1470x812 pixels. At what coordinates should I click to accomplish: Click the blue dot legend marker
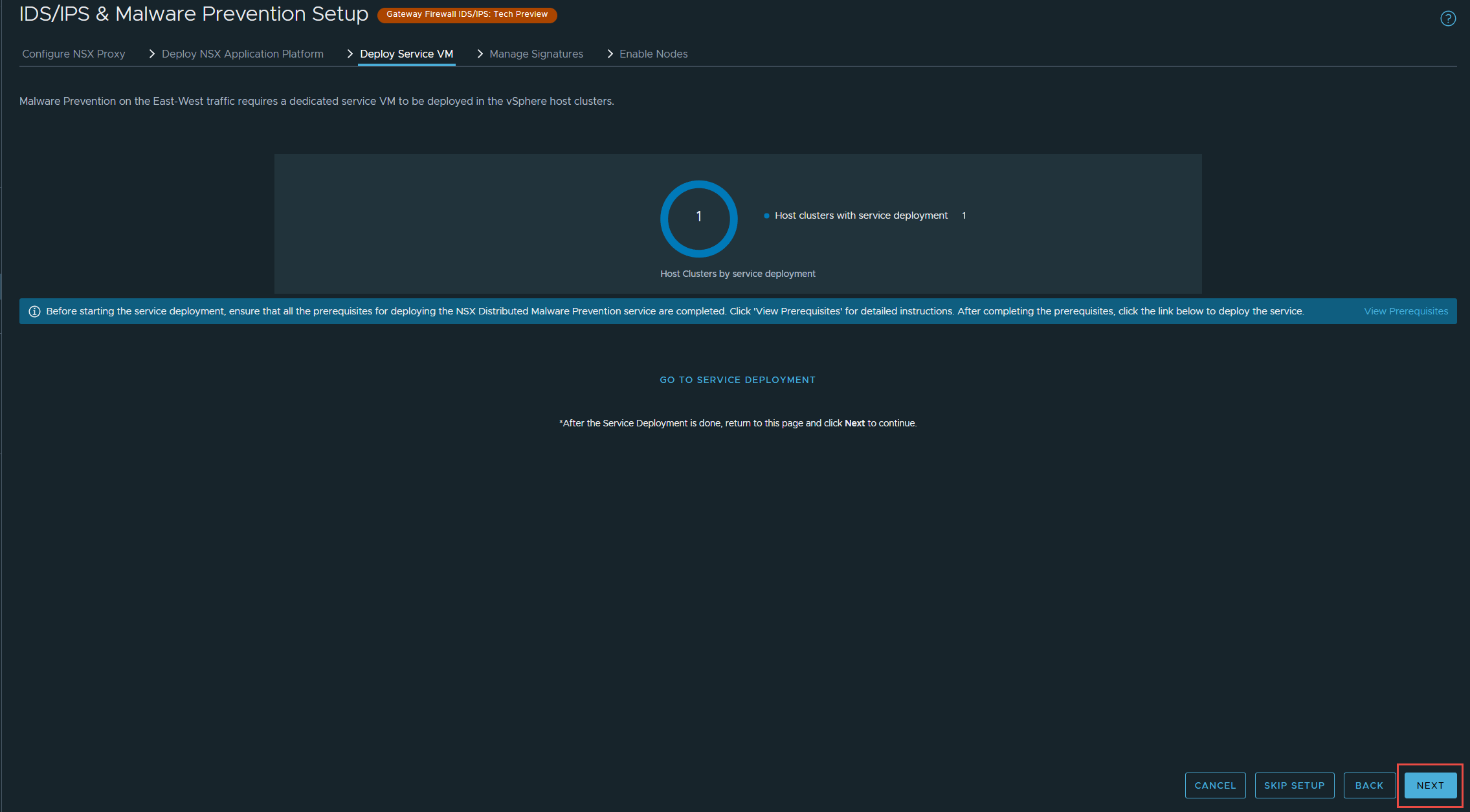[x=766, y=215]
